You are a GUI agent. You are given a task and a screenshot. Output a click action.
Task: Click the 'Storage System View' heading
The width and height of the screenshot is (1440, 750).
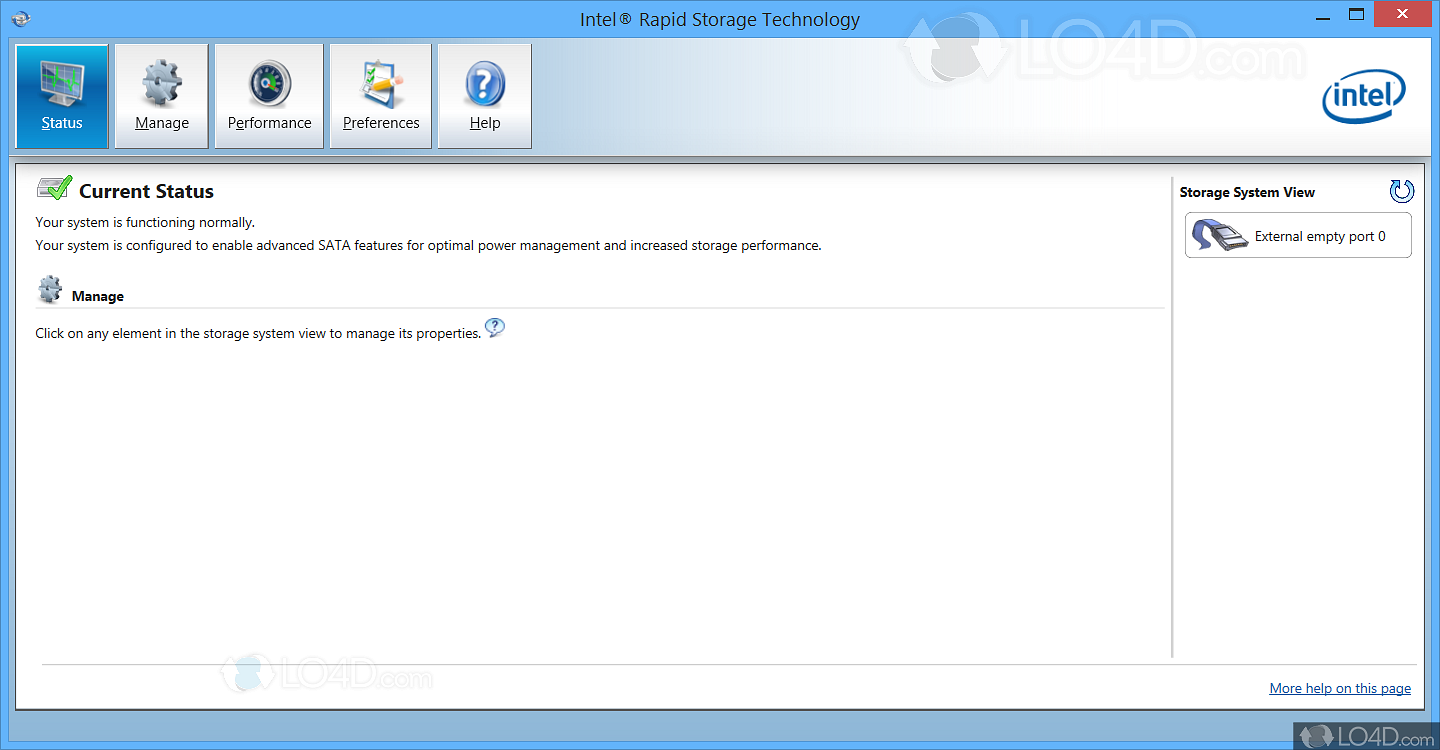pyautogui.click(x=1247, y=192)
